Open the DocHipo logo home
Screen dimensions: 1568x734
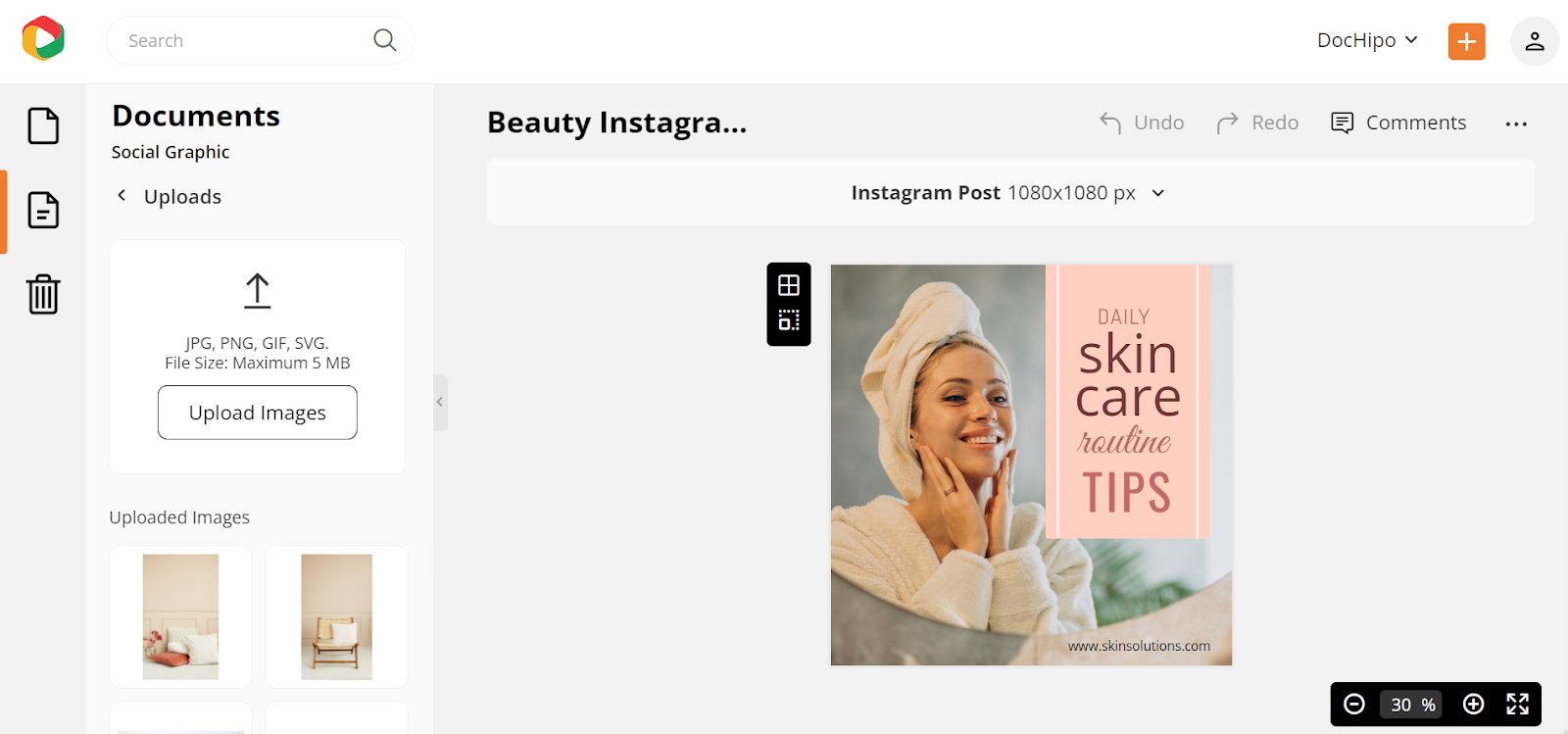(43, 39)
